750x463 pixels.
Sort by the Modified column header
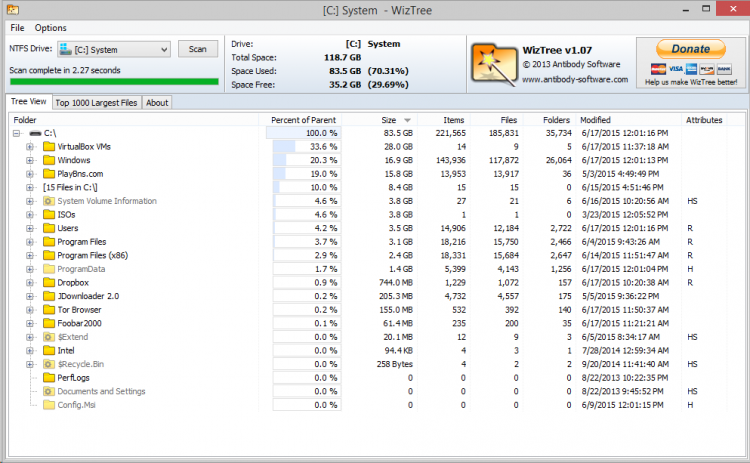click(595, 120)
